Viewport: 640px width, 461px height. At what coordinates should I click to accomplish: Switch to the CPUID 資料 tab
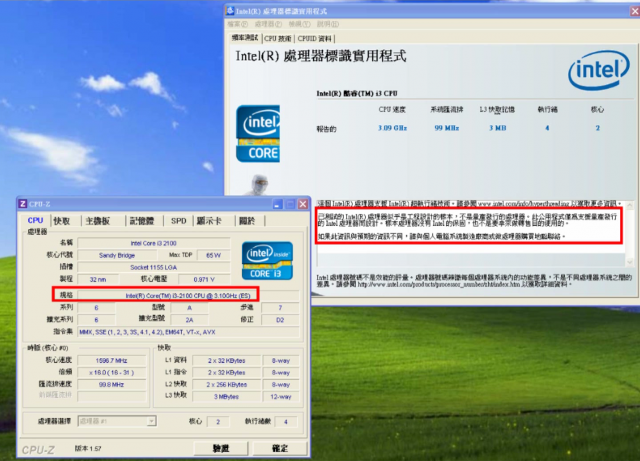click(x=314, y=38)
